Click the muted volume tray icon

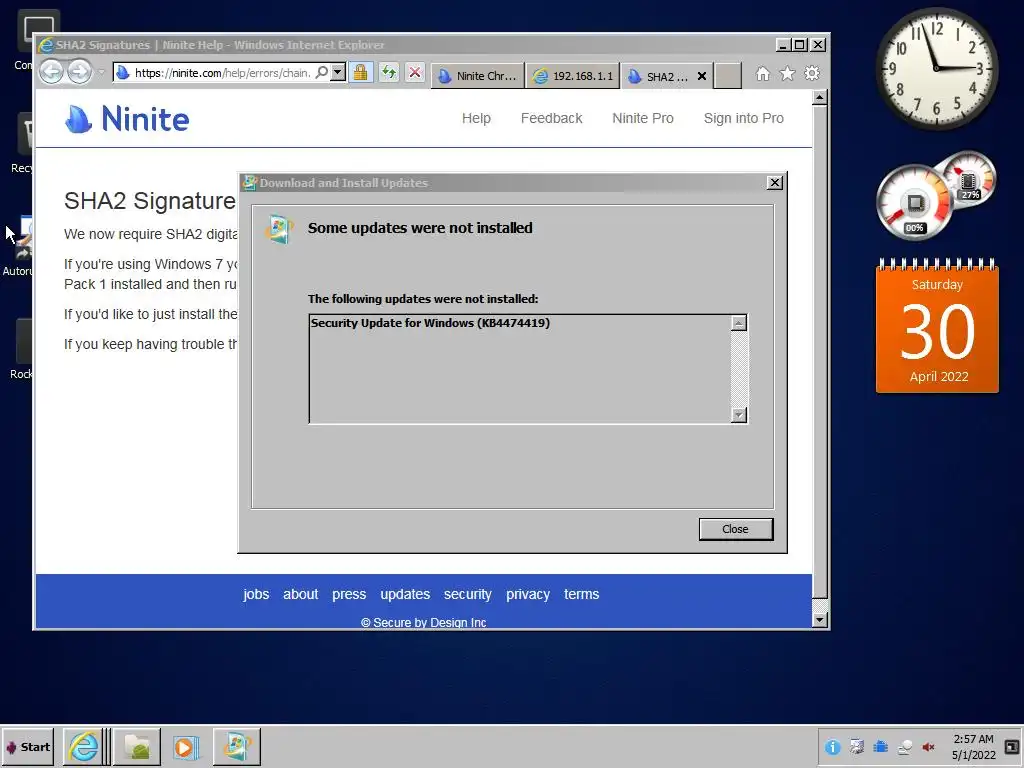(929, 747)
